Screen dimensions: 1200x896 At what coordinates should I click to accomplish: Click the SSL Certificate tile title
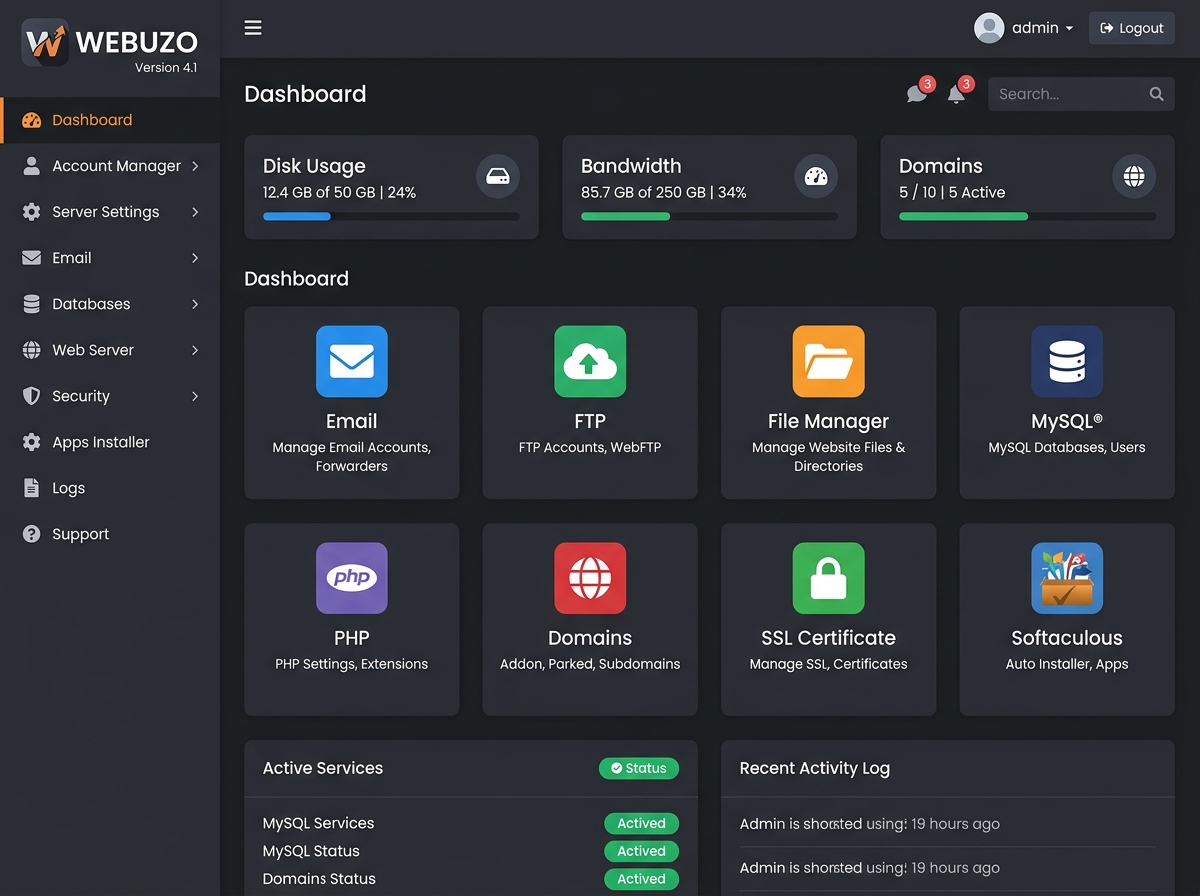click(829, 638)
